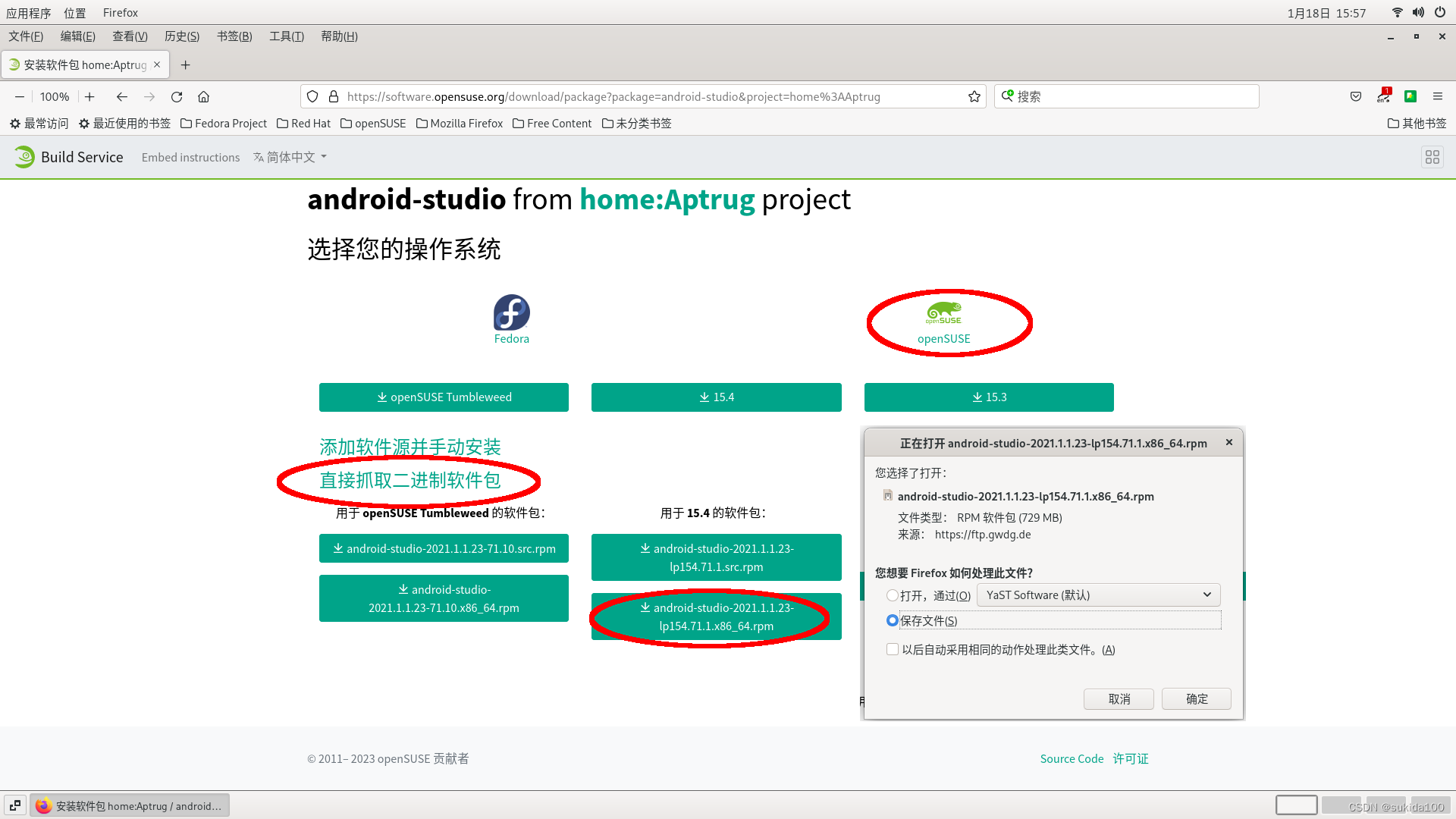Open the 最常访问 bookmarks folder
This screenshot has height=819, width=1456.
pos(39,124)
